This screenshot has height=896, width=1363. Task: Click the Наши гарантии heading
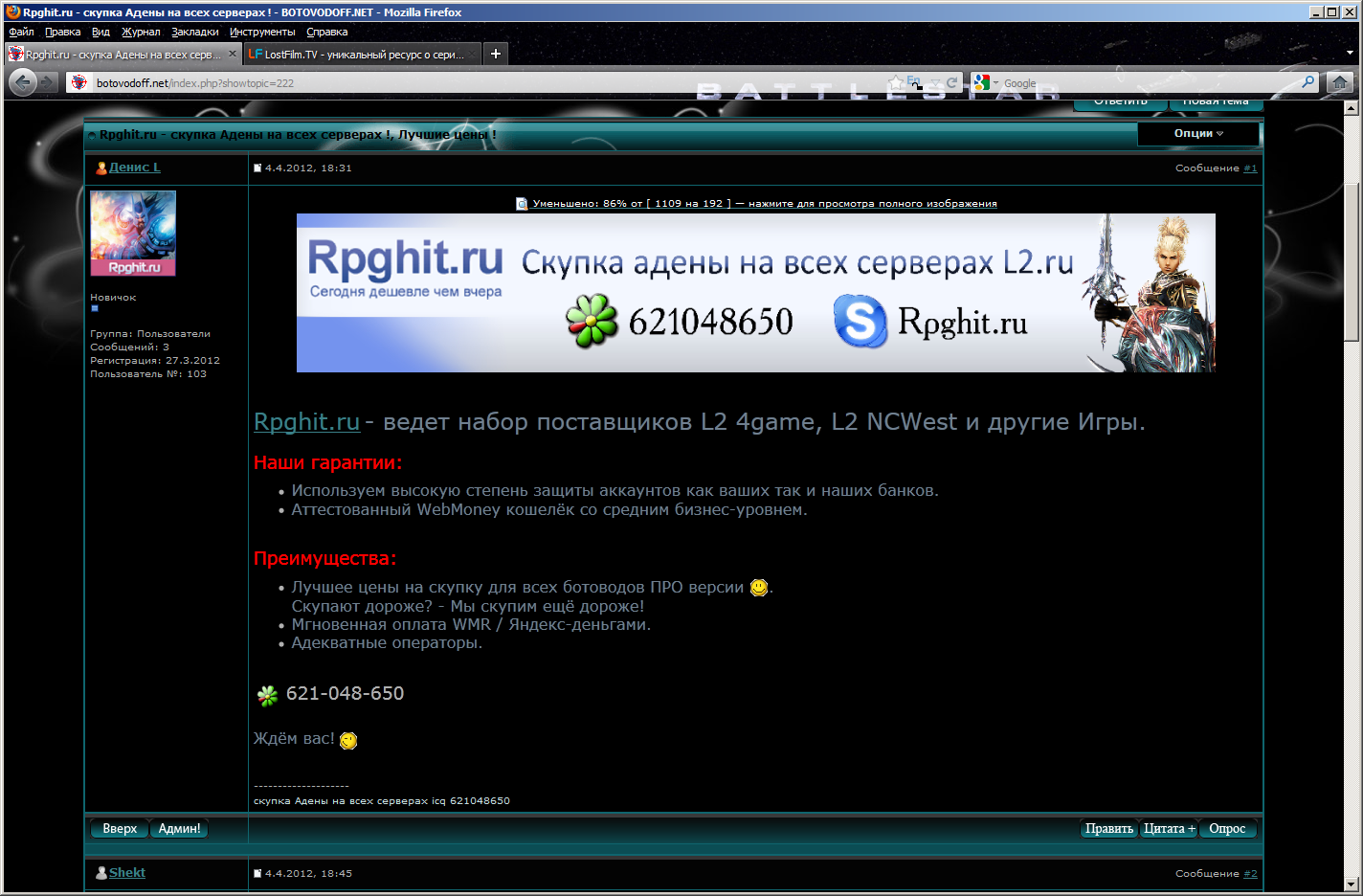click(328, 462)
